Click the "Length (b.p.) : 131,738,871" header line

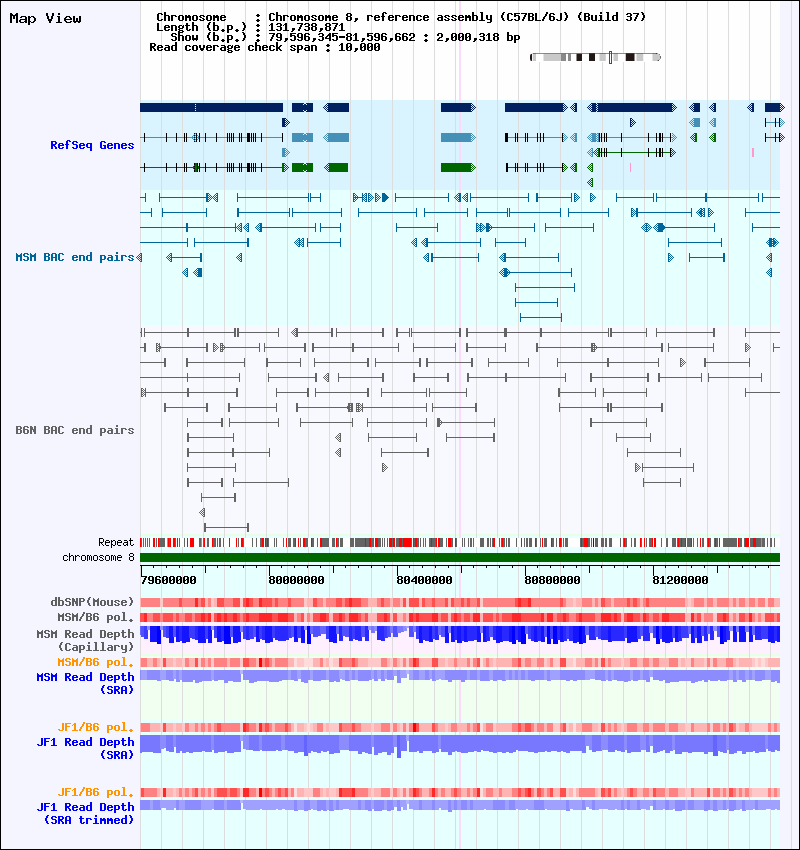(x=250, y=27)
